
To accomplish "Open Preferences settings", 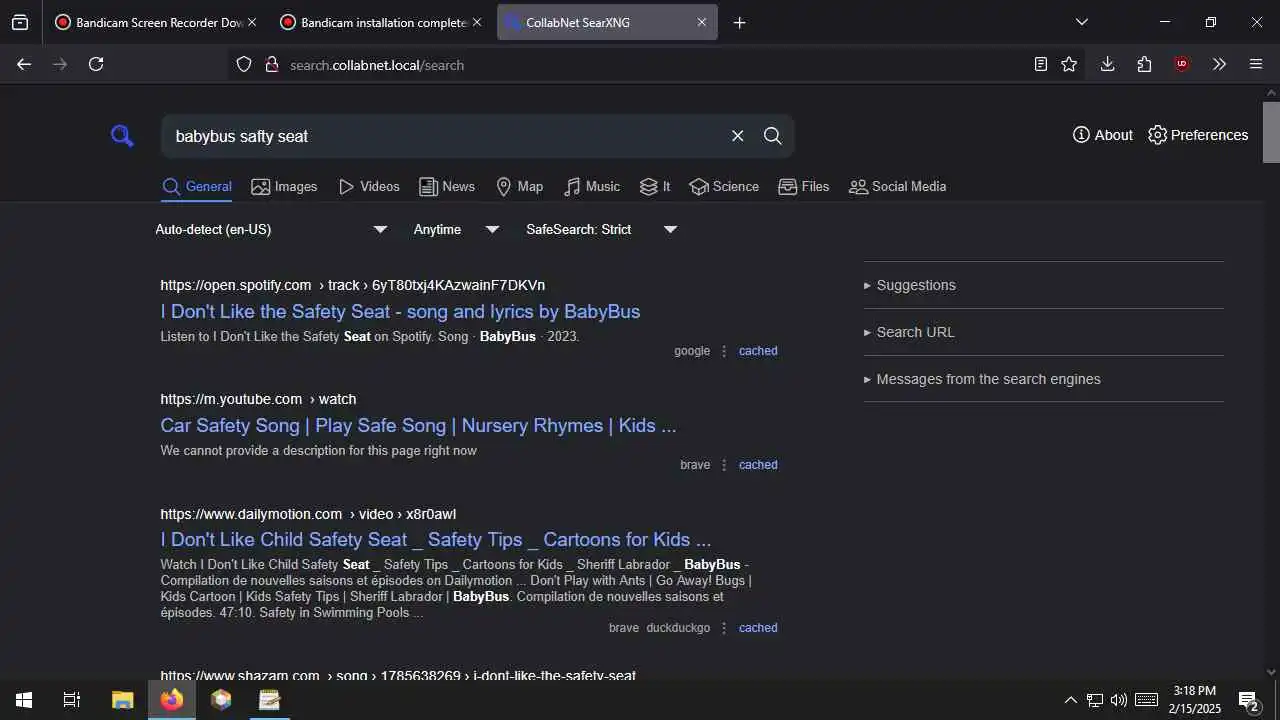I will point(1198,135).
